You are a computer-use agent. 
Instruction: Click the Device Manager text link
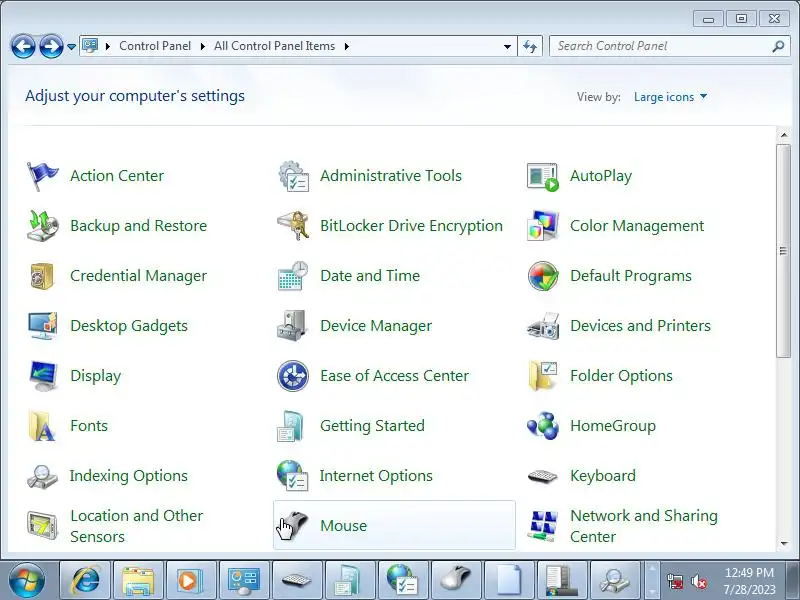(376, 326)
